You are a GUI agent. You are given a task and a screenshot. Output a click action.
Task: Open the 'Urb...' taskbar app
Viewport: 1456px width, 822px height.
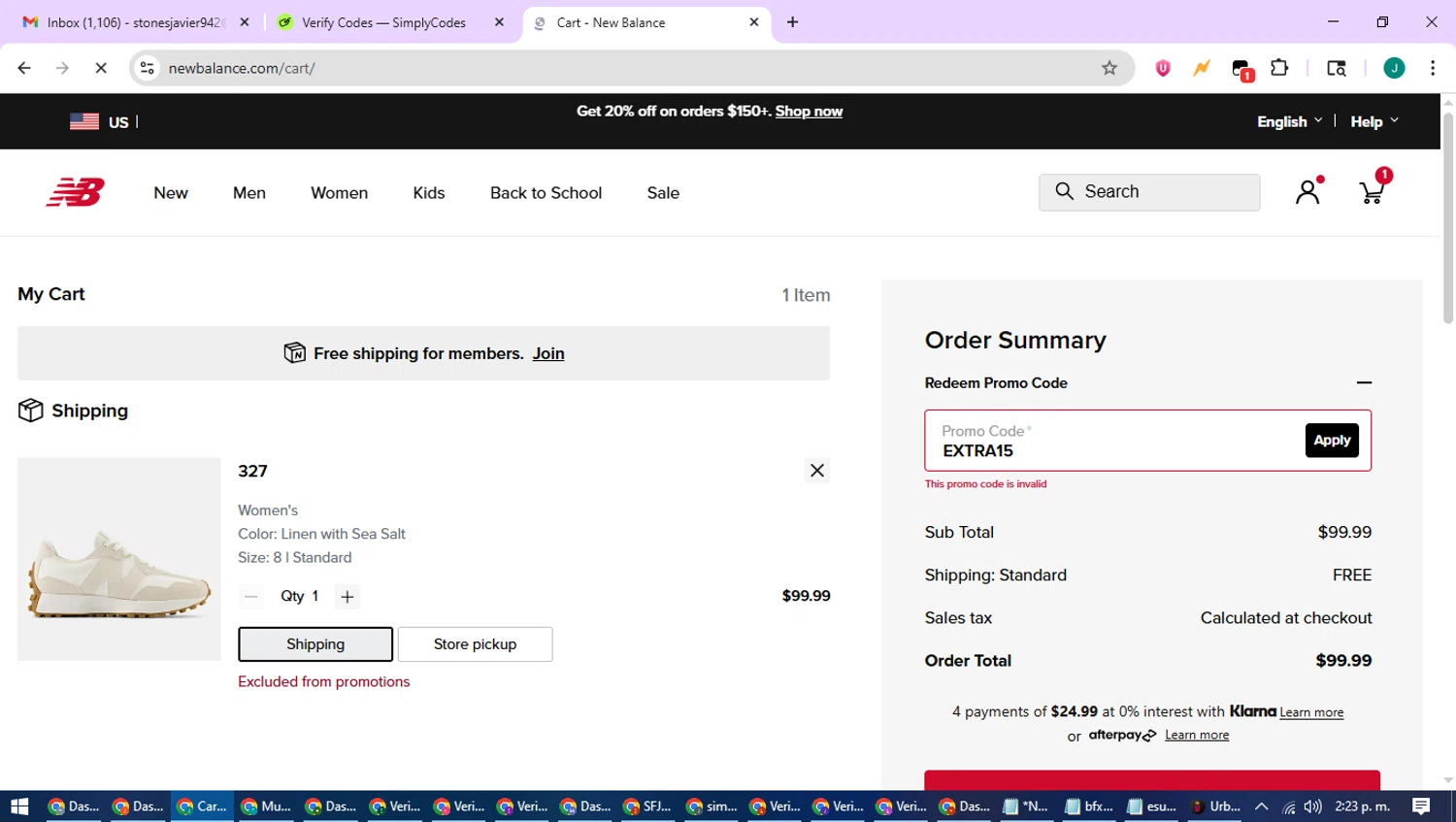pos(1216,806)
